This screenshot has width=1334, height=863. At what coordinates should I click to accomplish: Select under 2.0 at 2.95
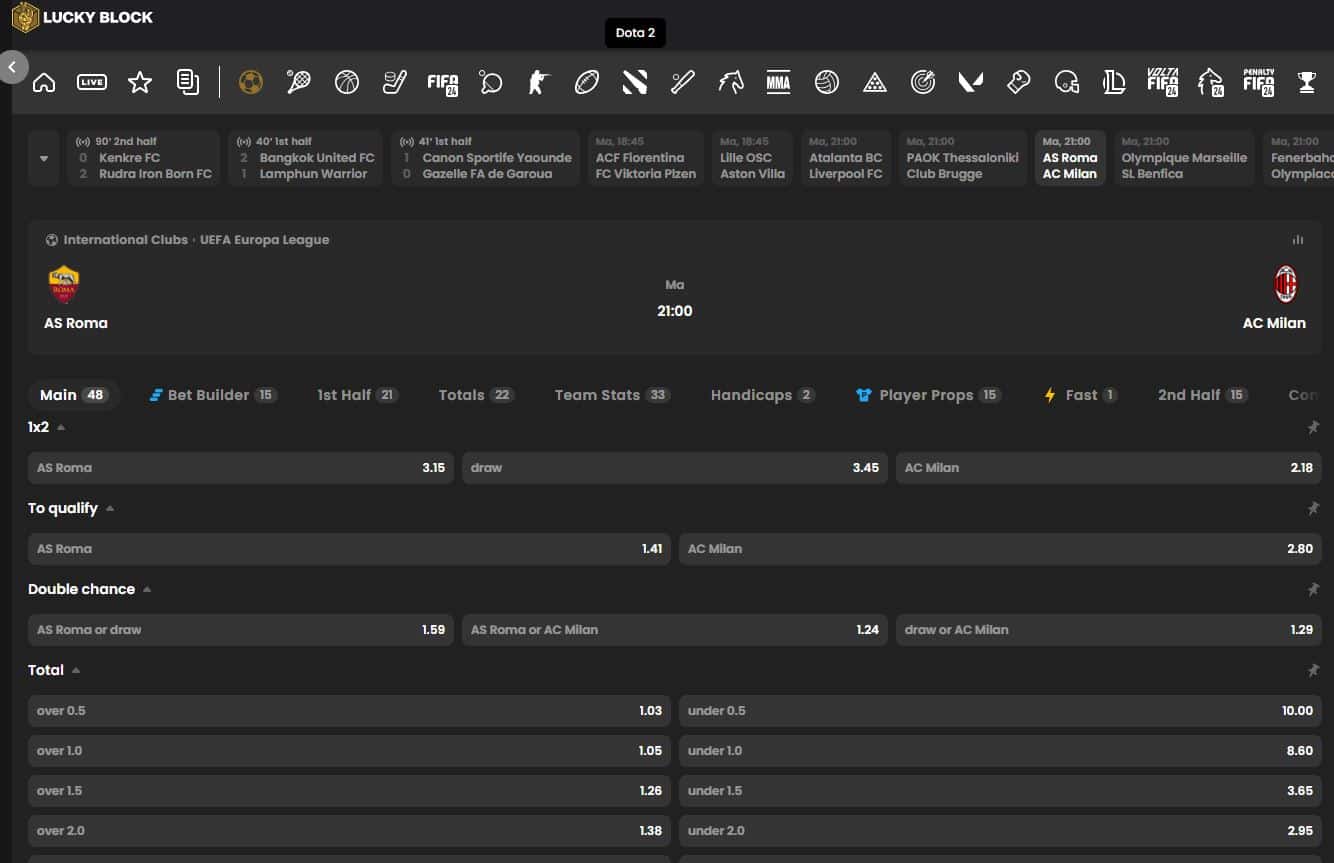[x=1000, y=831]
